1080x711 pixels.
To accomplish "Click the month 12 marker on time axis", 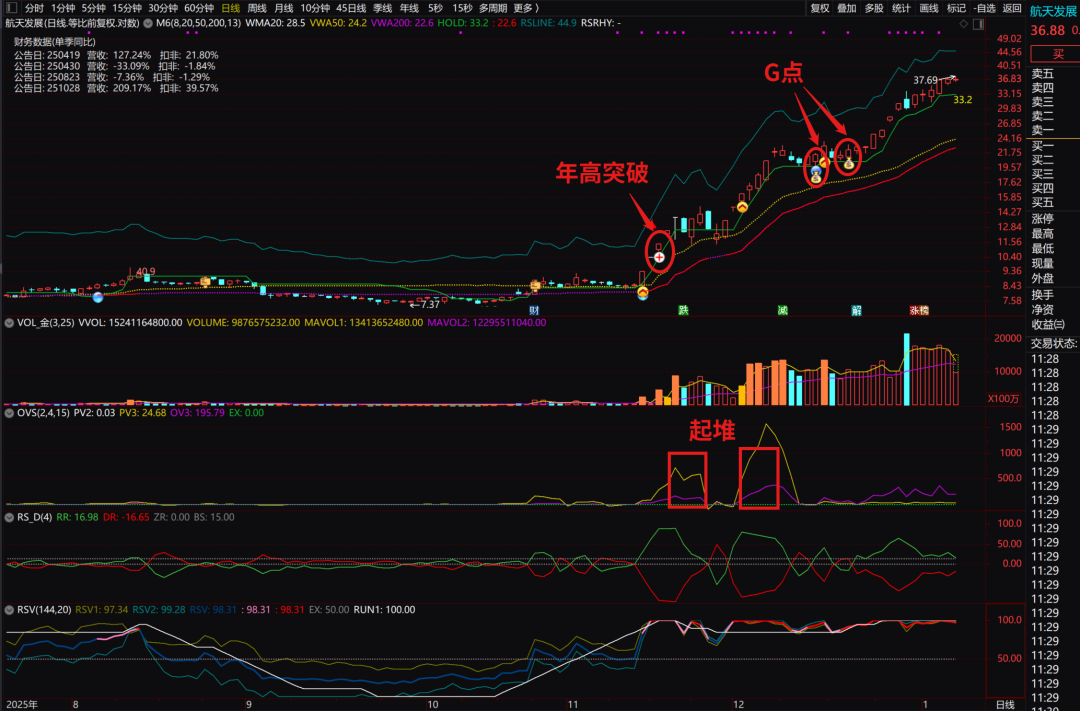I will pyautogui.click(x=738, y=705).
